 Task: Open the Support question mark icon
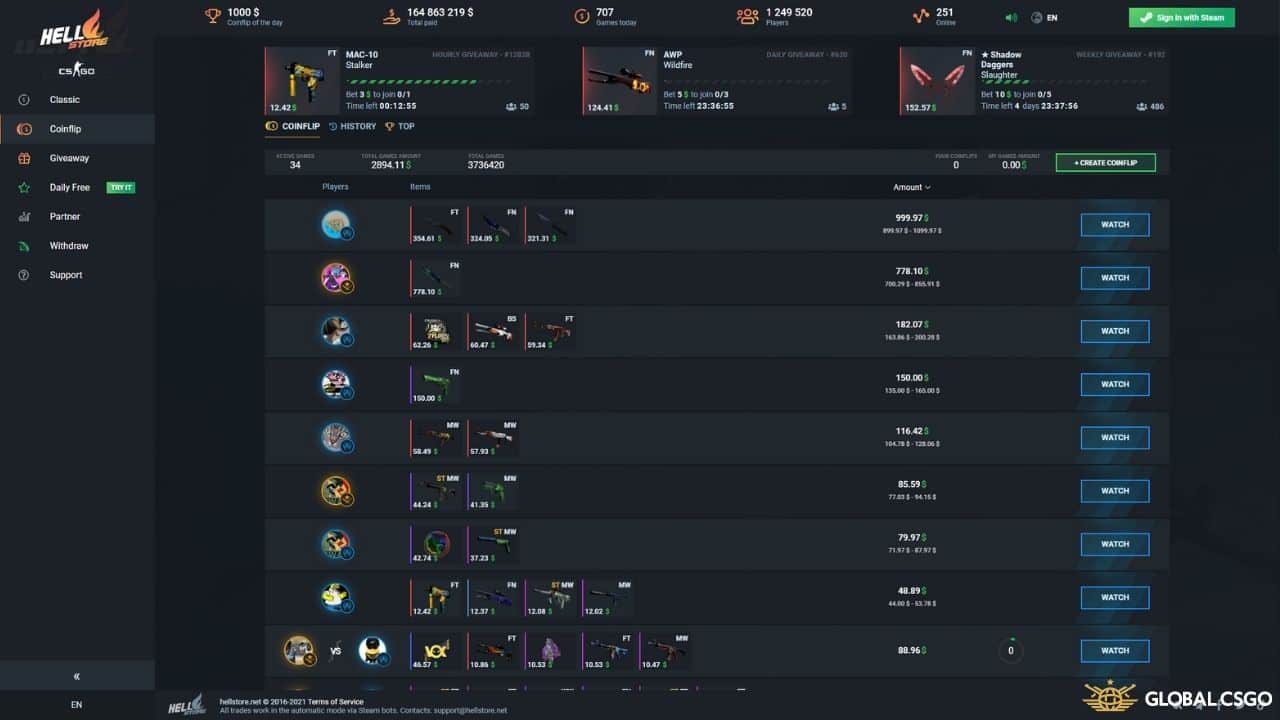[24, 275]
